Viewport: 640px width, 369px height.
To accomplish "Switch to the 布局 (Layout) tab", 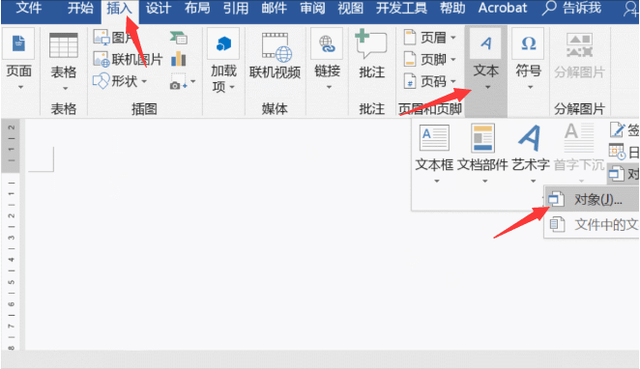I will pyautogui.click(x=197, y=8).
